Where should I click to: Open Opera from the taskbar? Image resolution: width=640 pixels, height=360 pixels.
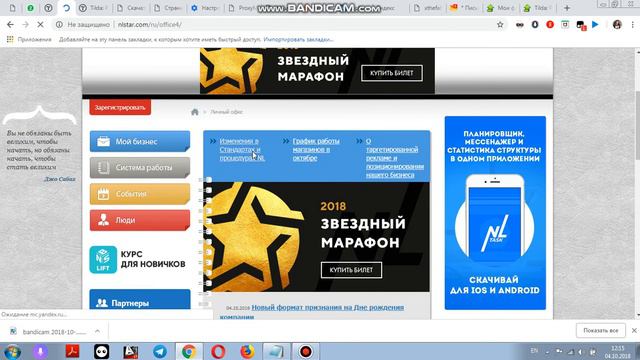pos(218,351)
